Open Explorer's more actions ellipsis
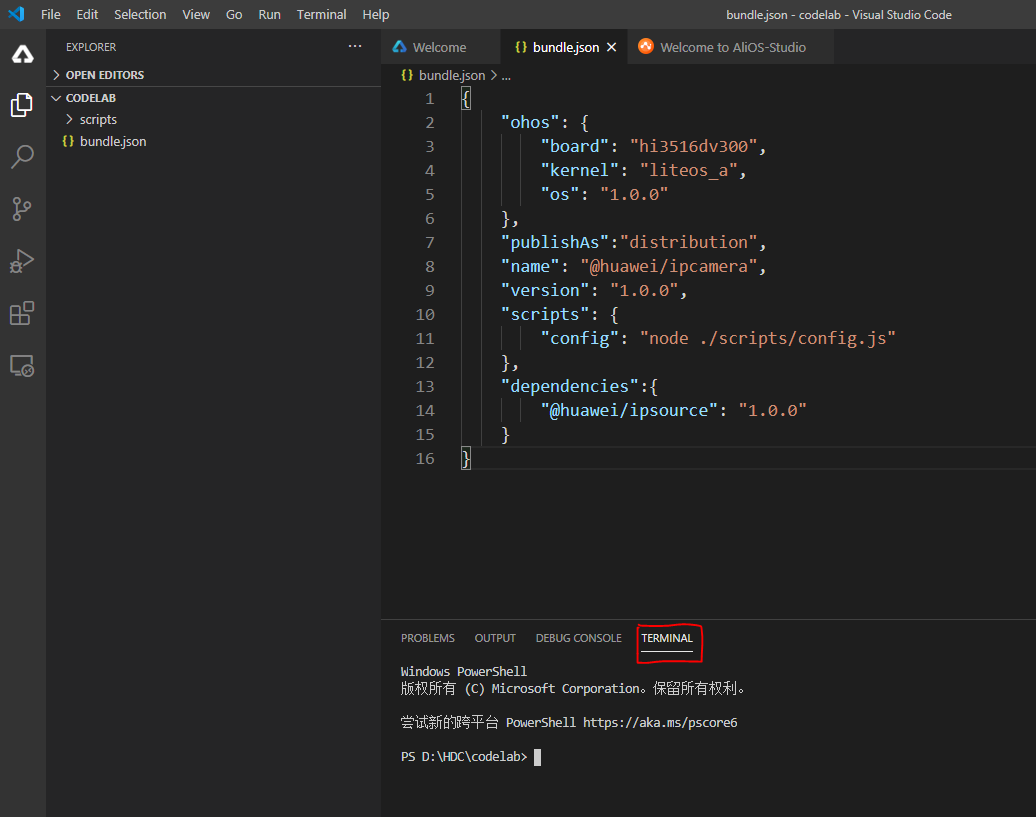 coord(355,47)
